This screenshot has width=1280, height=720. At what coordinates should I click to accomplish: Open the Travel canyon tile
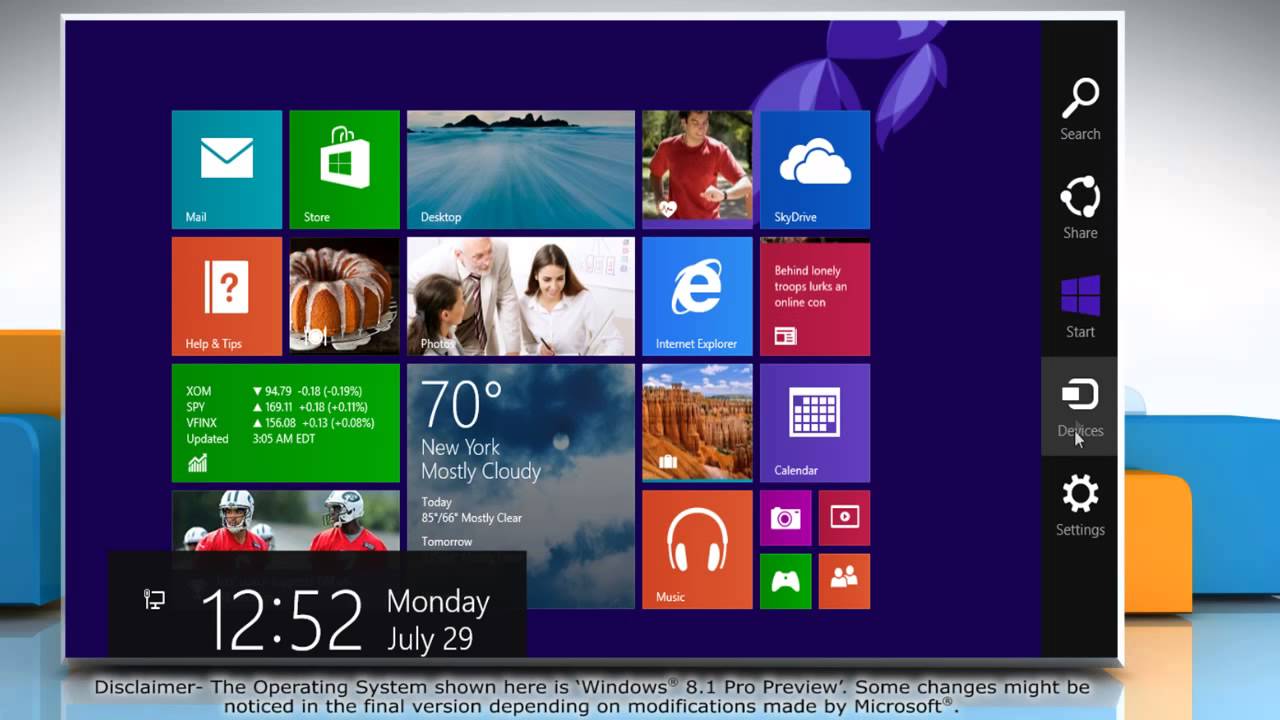tap(697, 423)
